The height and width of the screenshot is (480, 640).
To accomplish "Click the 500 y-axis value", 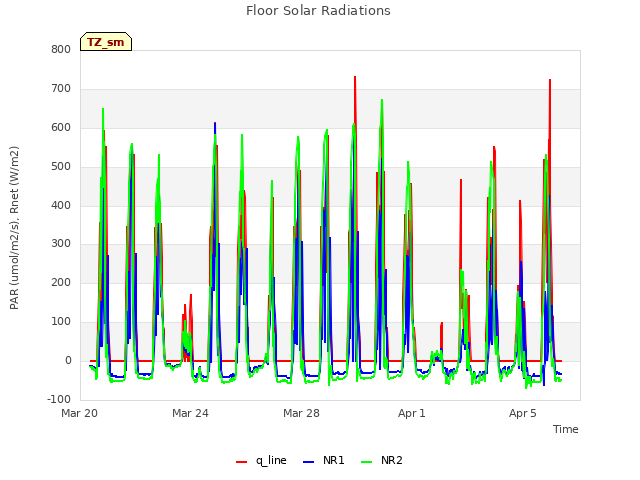I will pyautogui.click(x=61, y=167).
